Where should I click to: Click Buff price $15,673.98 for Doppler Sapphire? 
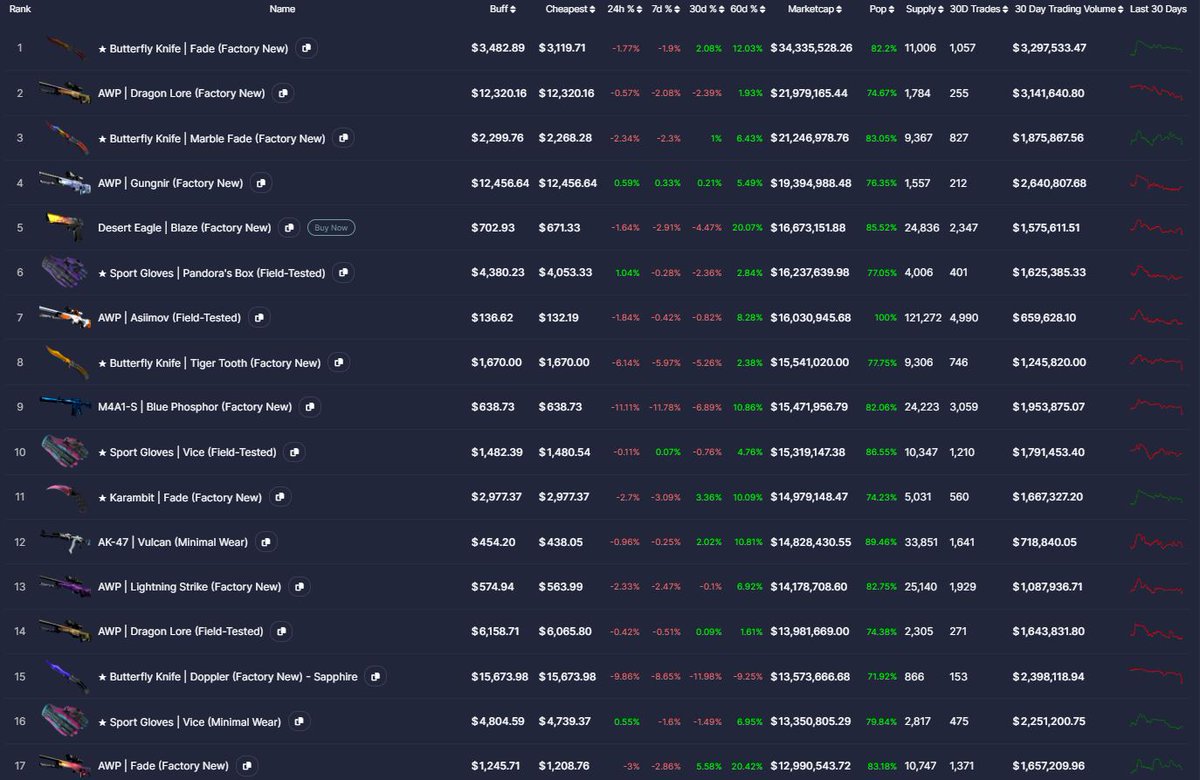[499, 677]
